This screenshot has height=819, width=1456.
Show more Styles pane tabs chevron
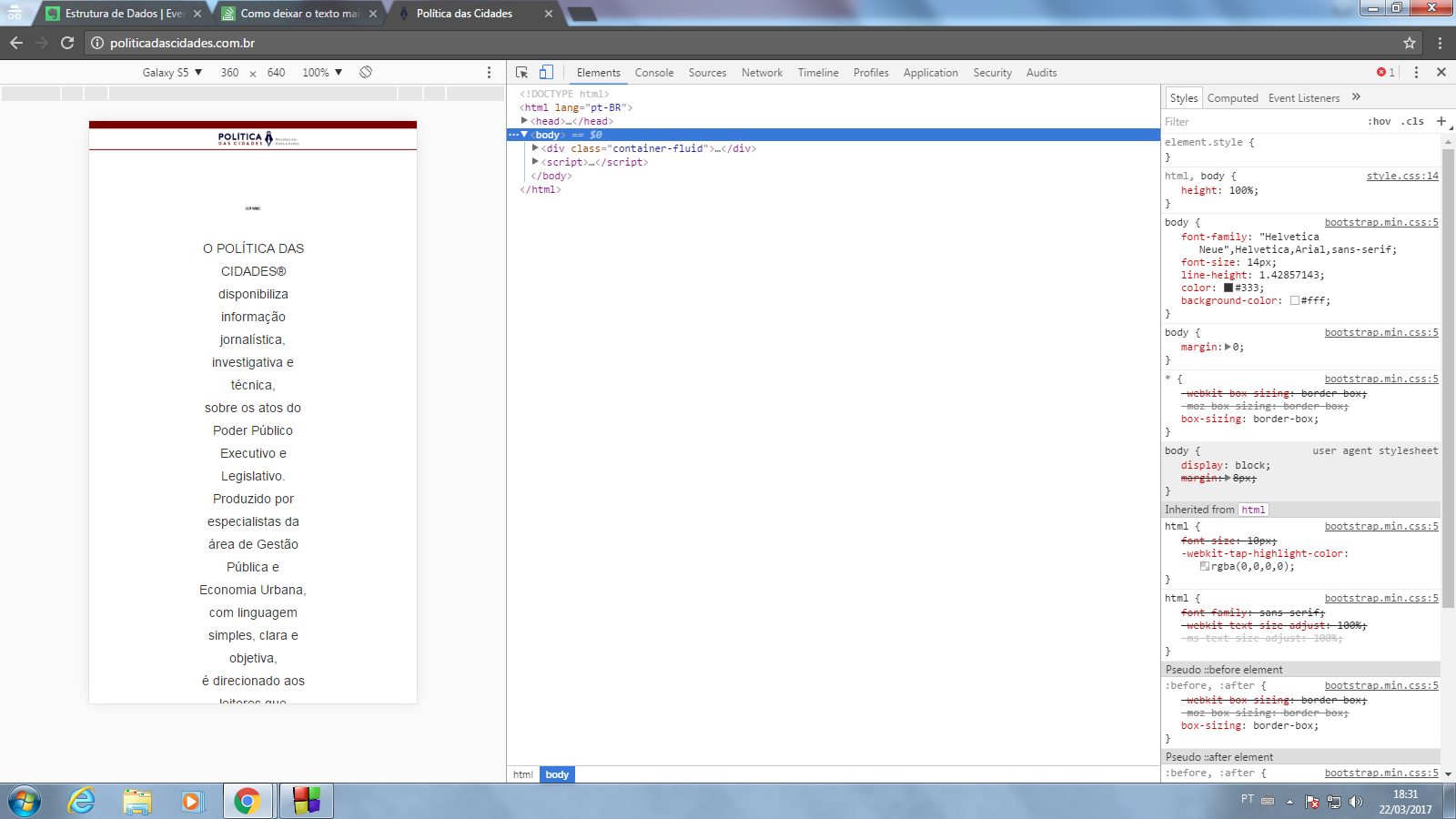click(1356, 96)
